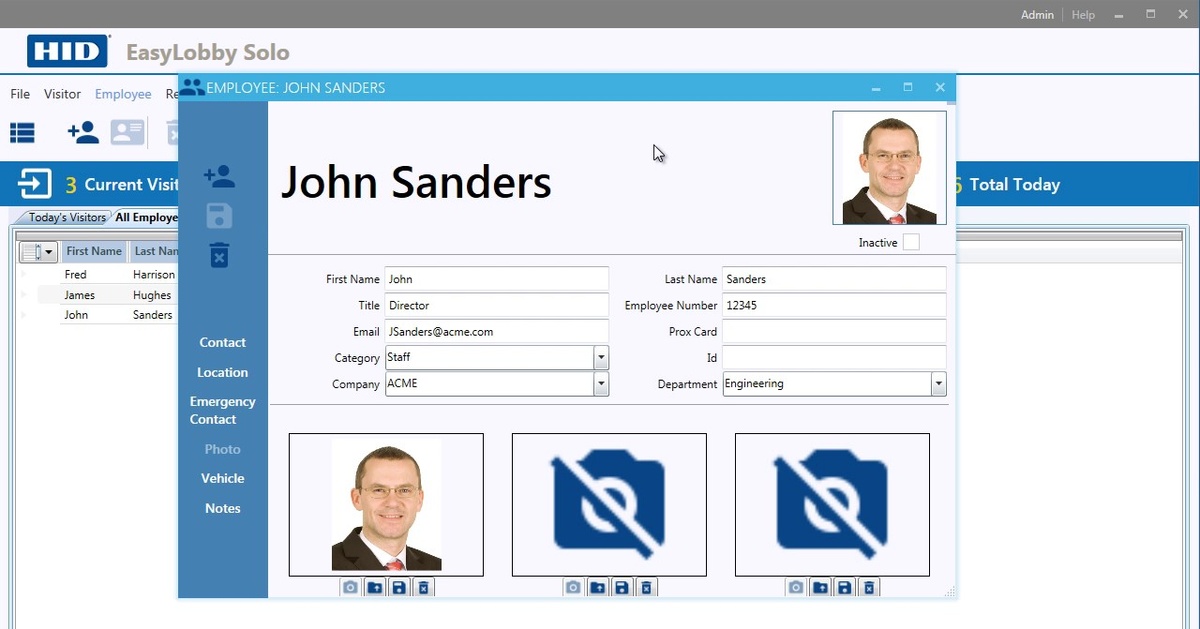1200x629 pixels.
Task: Select the Sanders cell in employee list
Action: pos(153,315)
